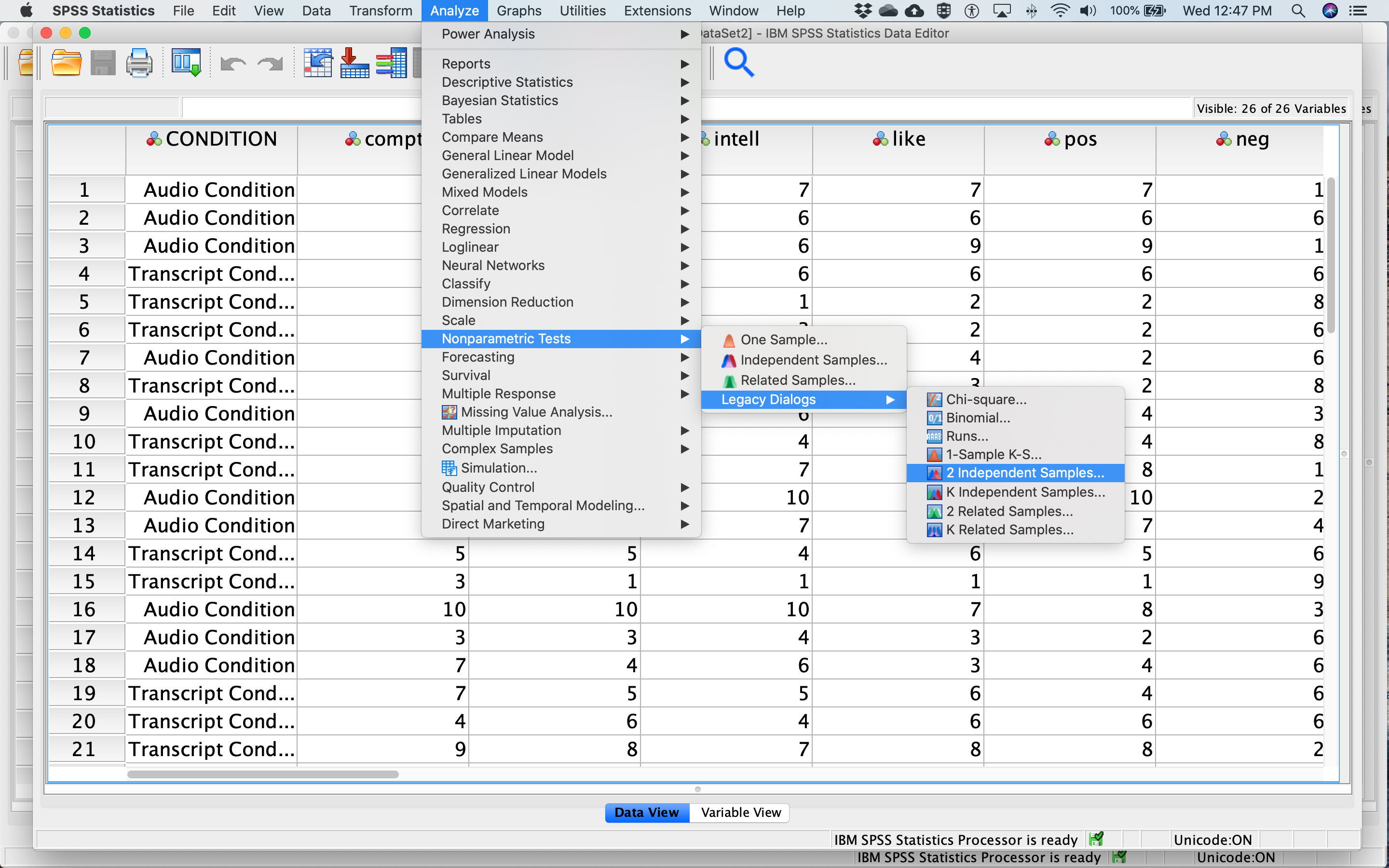Click the Audio Condition cell in row 16
This screenshot has width=1389, height=868.
(211, 609)
